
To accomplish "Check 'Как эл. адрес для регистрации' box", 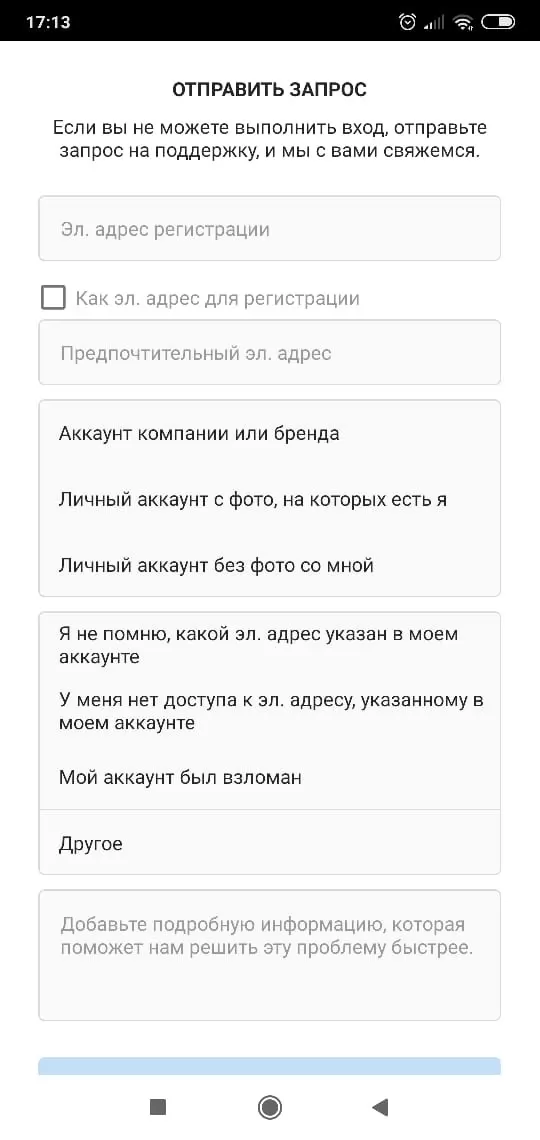I will pos(53,298).
